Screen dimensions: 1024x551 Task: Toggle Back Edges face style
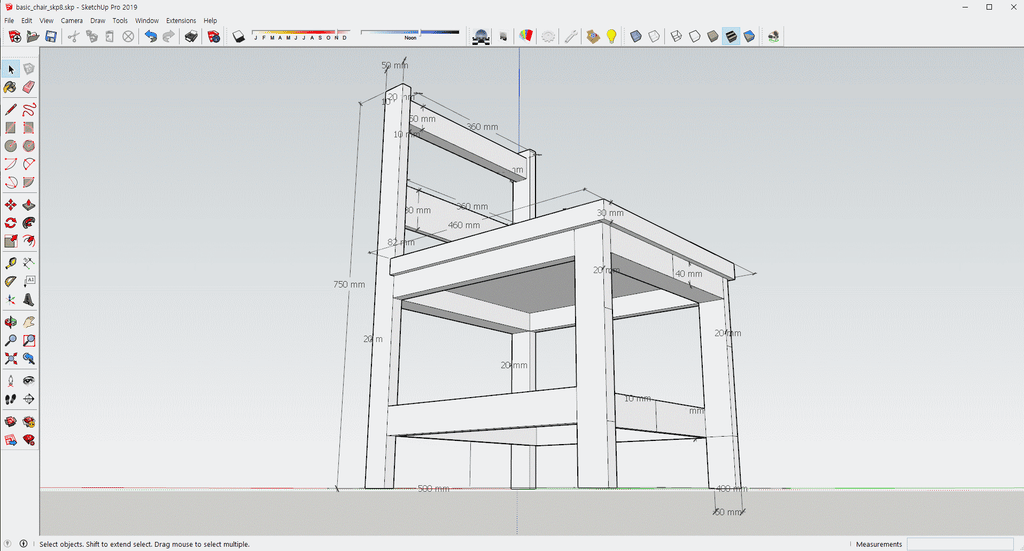point(654,37)
